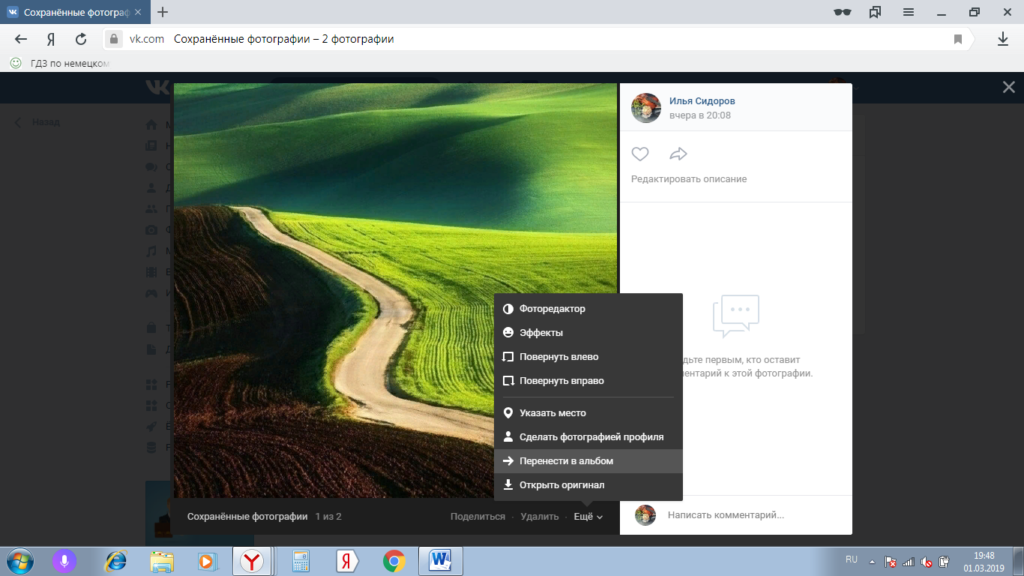Go back with the browser back arrow
The width and height of the screenshot is (1024, 576).
(x=21, y=39)
